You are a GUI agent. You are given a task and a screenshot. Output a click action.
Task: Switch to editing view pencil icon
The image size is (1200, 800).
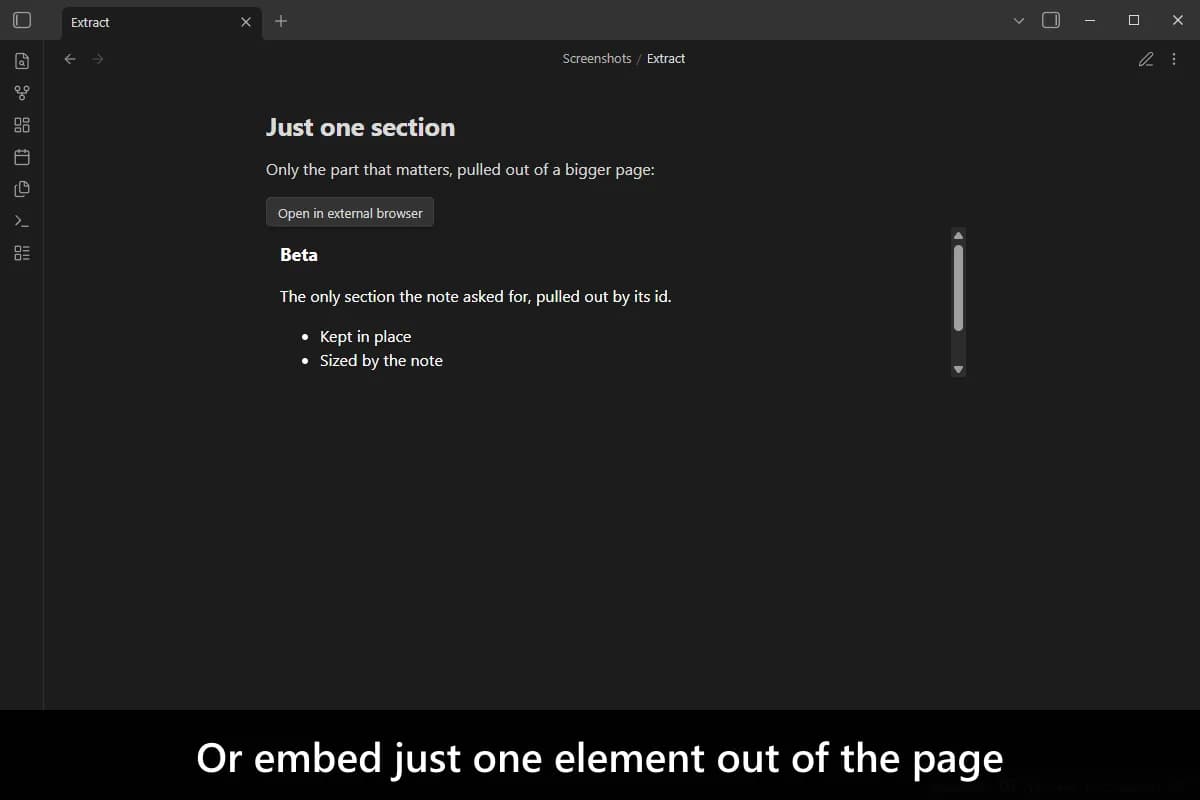click(x=1146, y=59)
